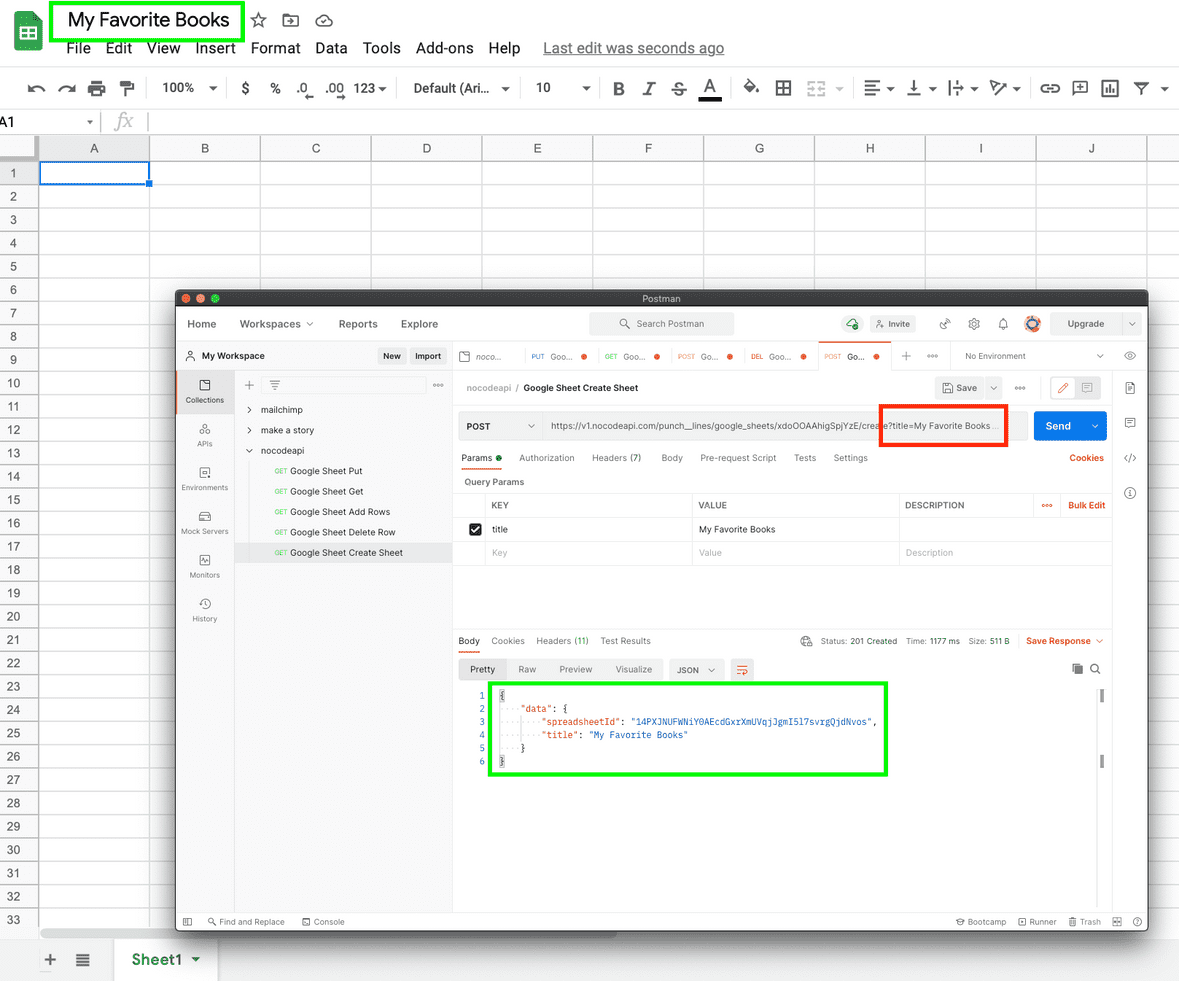This screenshot has height=981, width=1179.
Task: Toggle line wrapping in the response viewer
Action: [x=741, y=669]
